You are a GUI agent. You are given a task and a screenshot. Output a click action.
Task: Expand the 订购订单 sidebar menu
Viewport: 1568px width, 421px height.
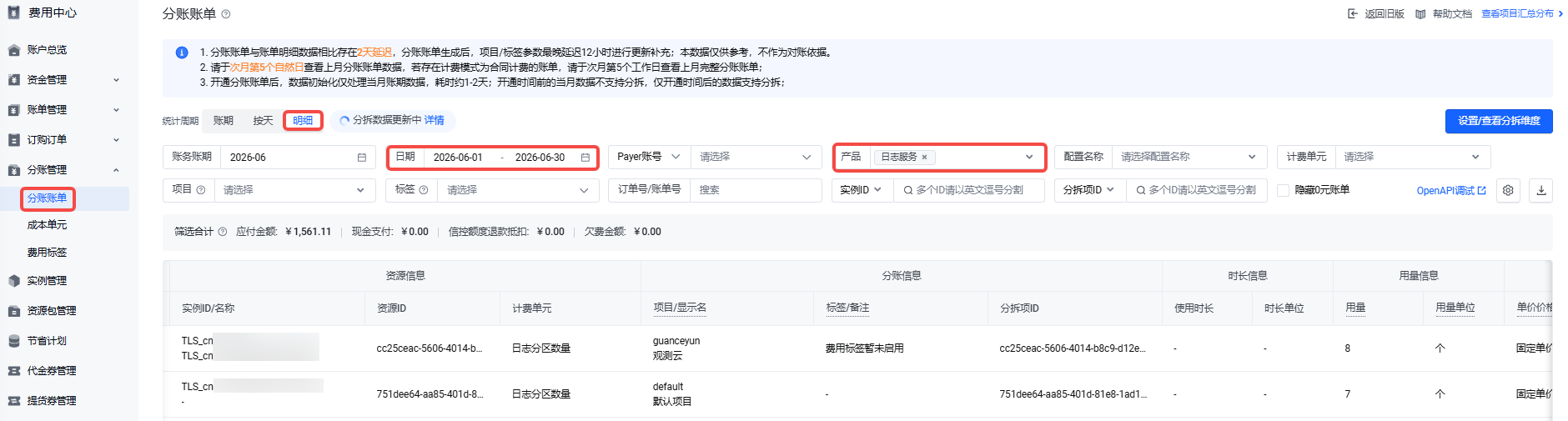116,140
